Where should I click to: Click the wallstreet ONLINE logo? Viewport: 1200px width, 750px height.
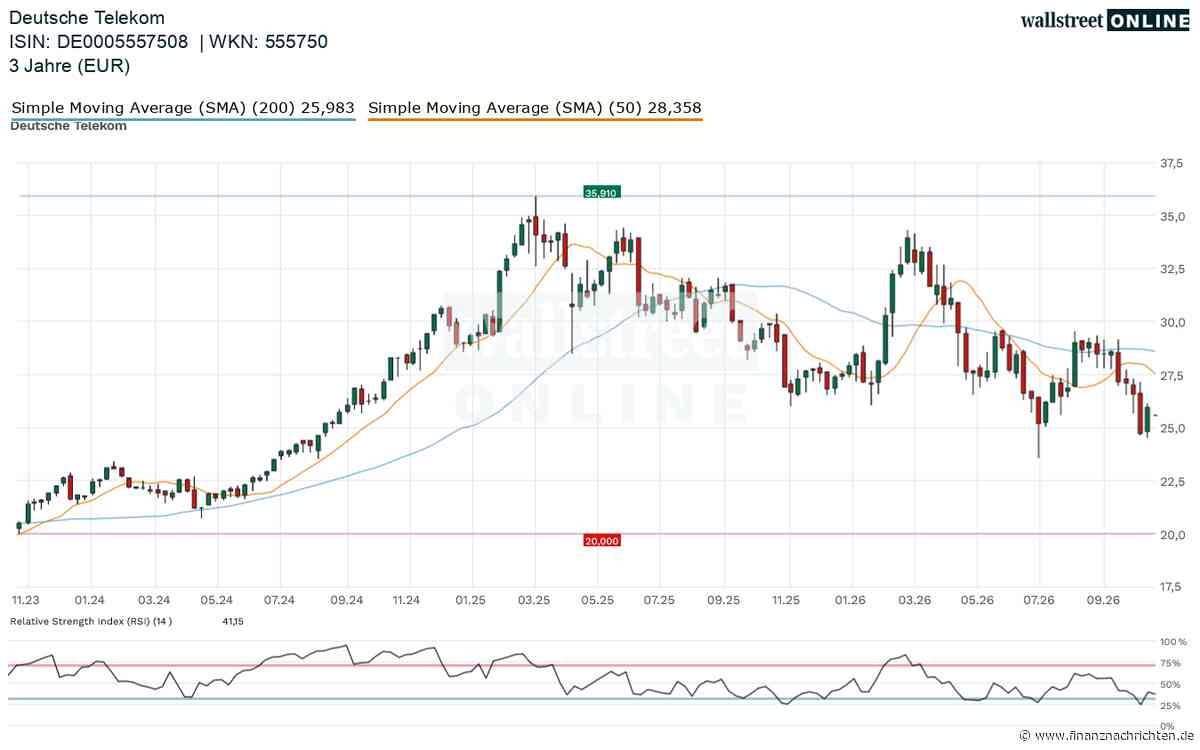[1104, 20]
